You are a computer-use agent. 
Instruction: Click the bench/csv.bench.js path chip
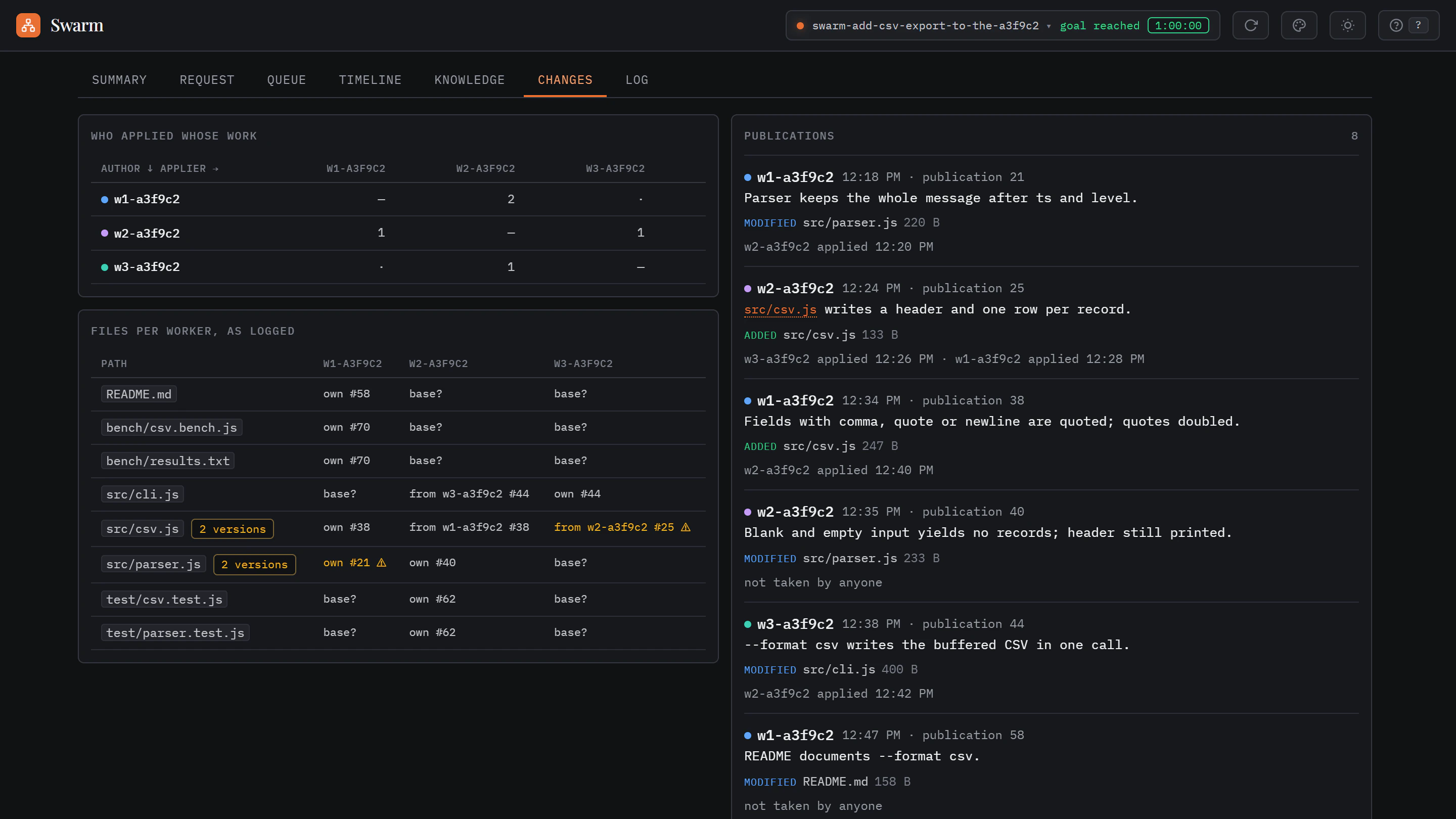point(172,428)
